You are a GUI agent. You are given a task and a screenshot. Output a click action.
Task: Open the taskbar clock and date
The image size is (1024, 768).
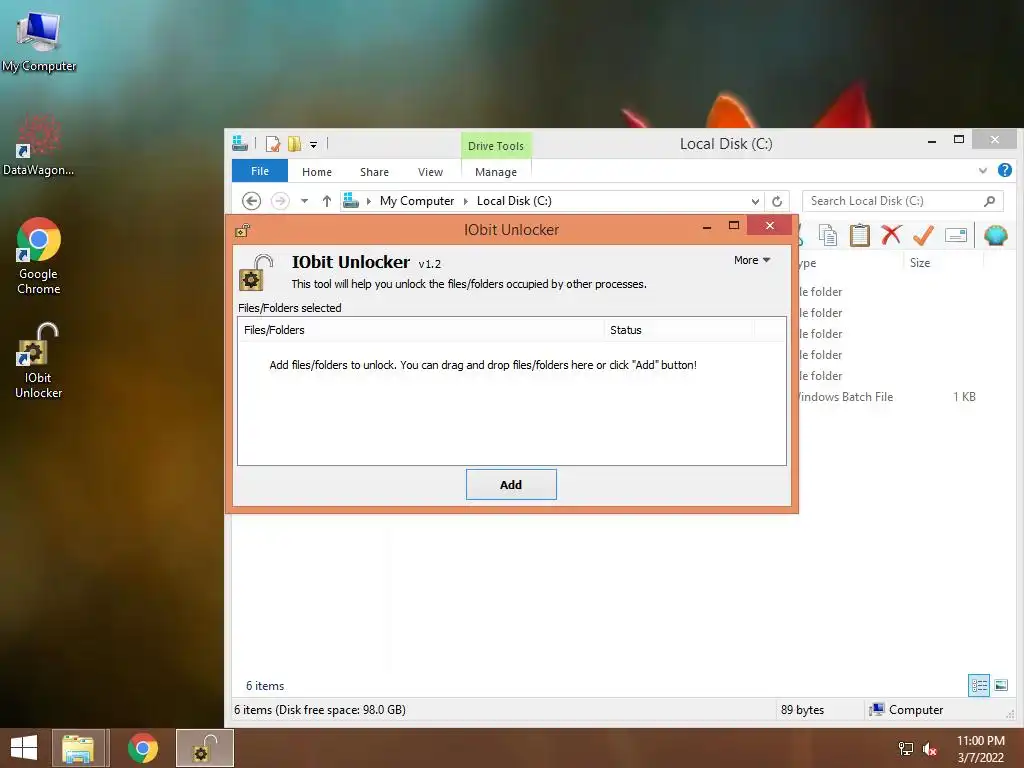pos(980,748)
